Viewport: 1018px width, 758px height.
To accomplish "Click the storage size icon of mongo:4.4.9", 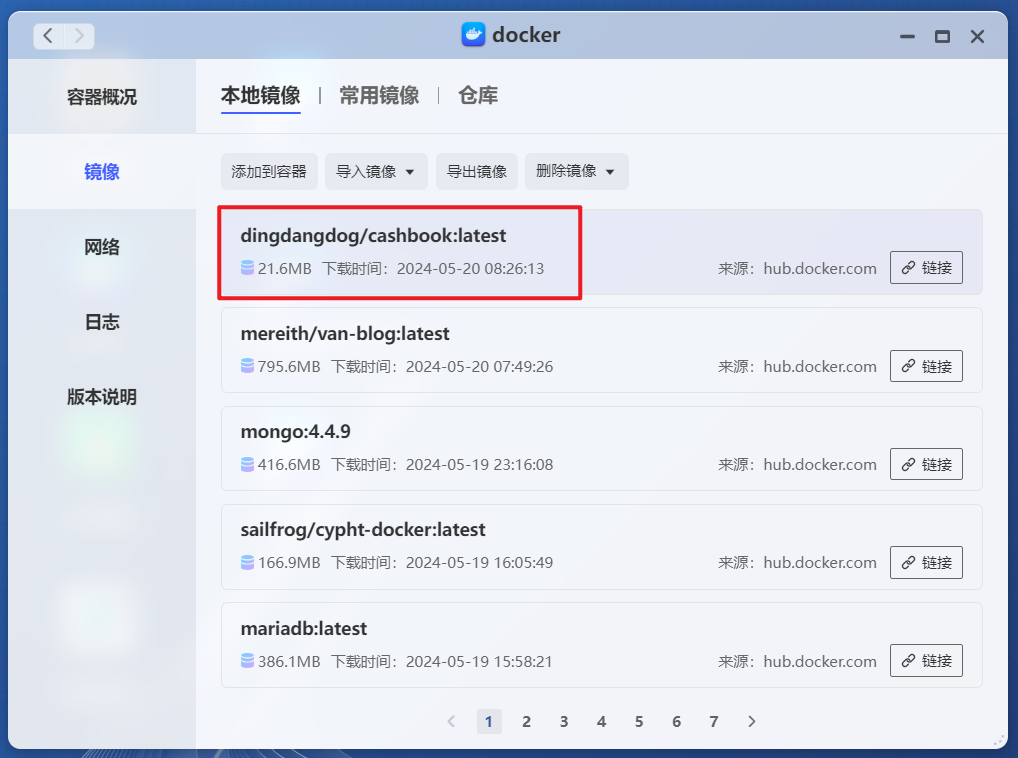I will click(x=247, y=464).
